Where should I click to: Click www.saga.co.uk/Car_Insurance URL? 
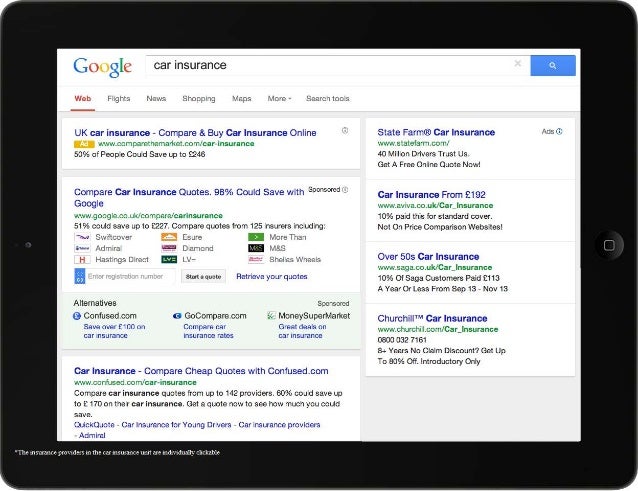(x=435, y=267)
